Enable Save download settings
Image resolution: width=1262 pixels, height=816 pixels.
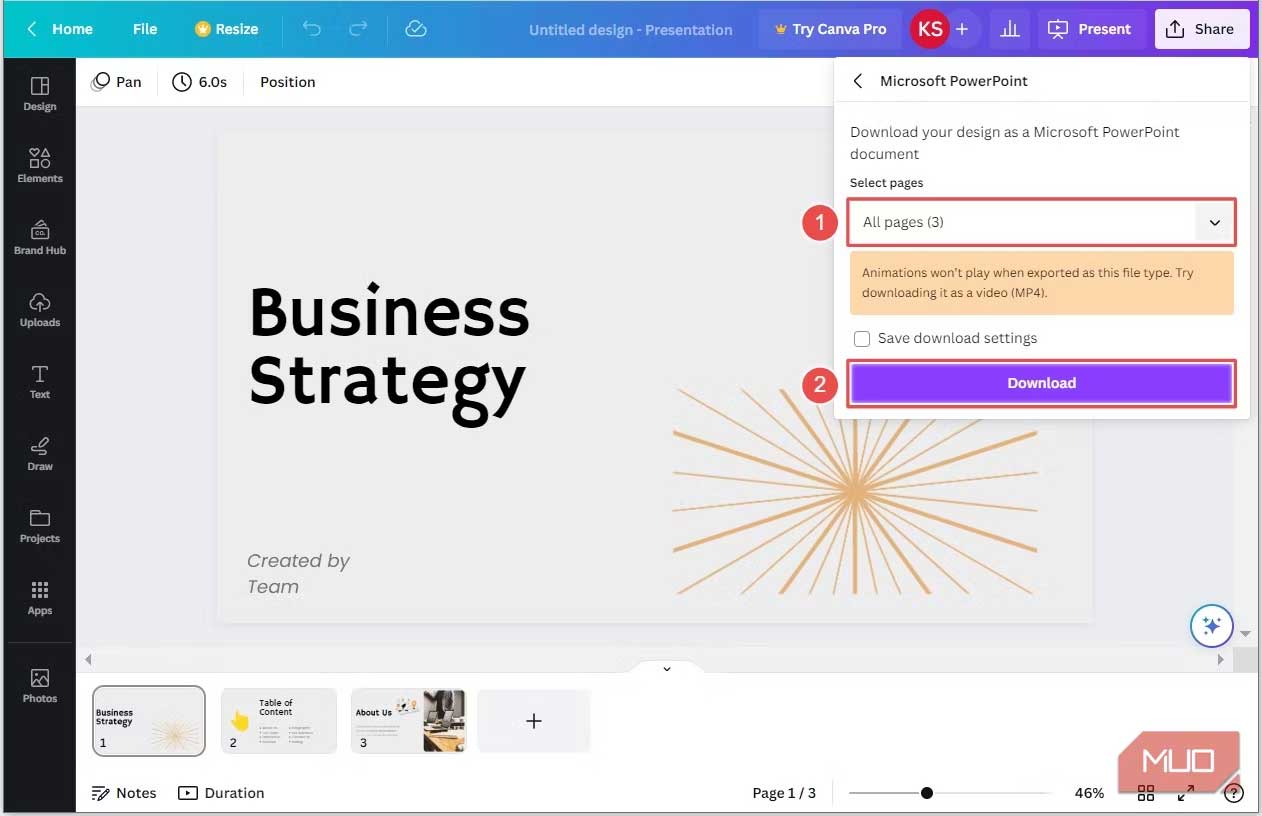(x=862, y=338)
